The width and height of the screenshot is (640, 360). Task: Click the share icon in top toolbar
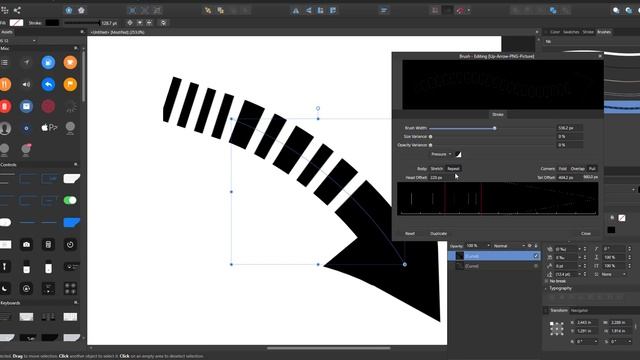pos(17,10)
